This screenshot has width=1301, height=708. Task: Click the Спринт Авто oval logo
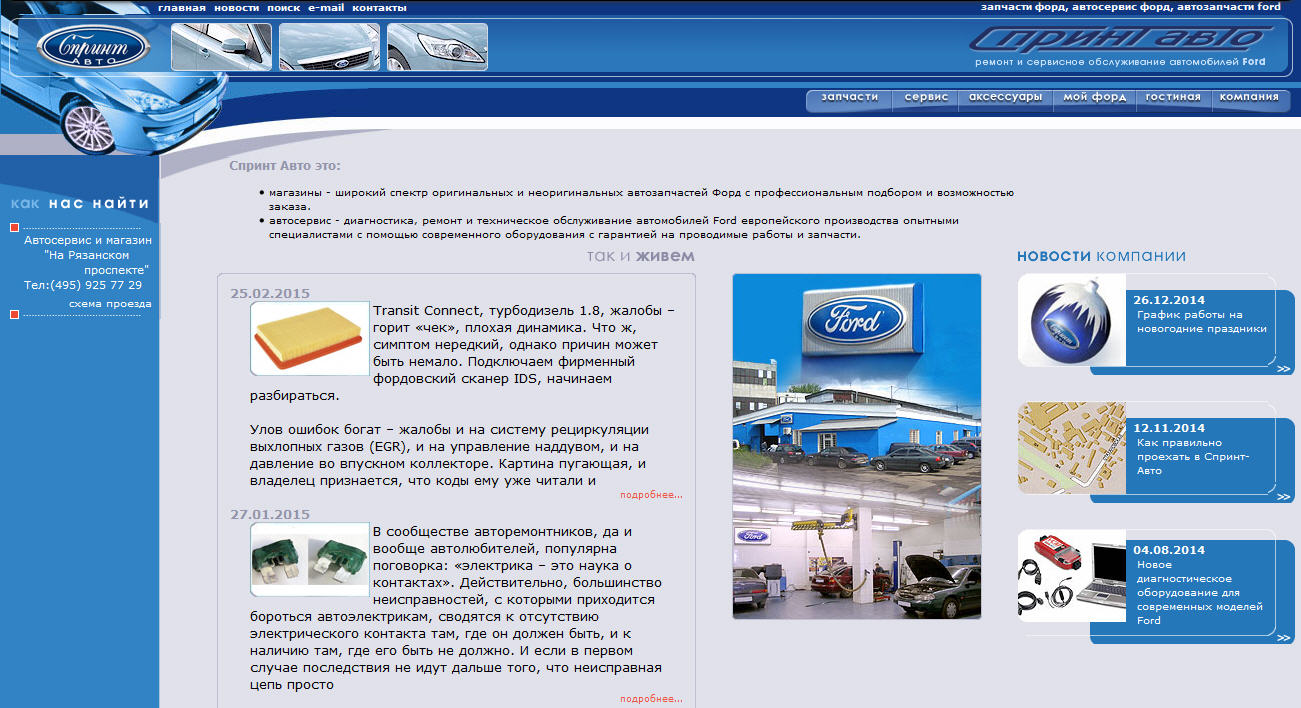point(94,48)
